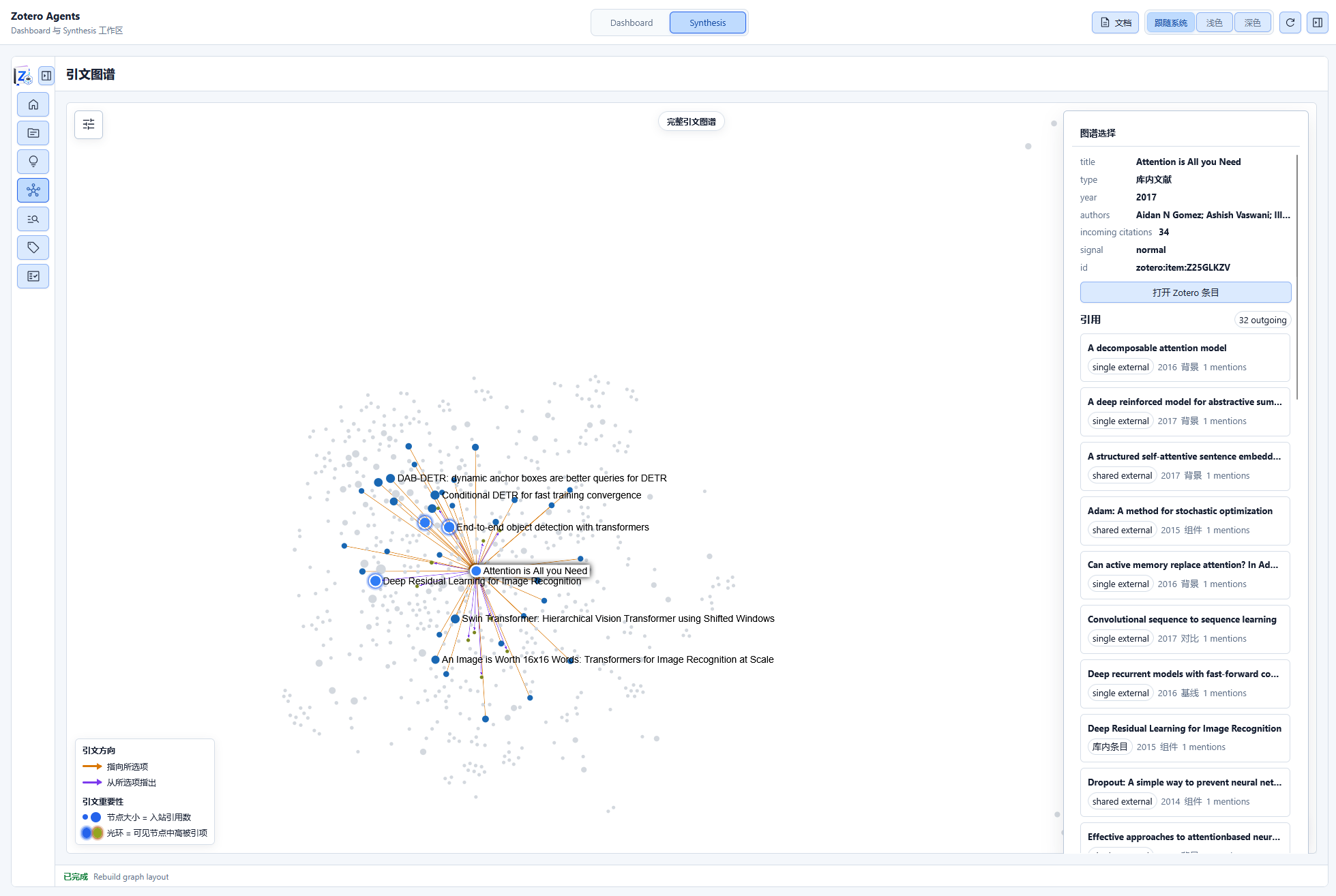The image size is (1336, 896).
Task: Open the tags sidebar icon
Action: point(33,248)
